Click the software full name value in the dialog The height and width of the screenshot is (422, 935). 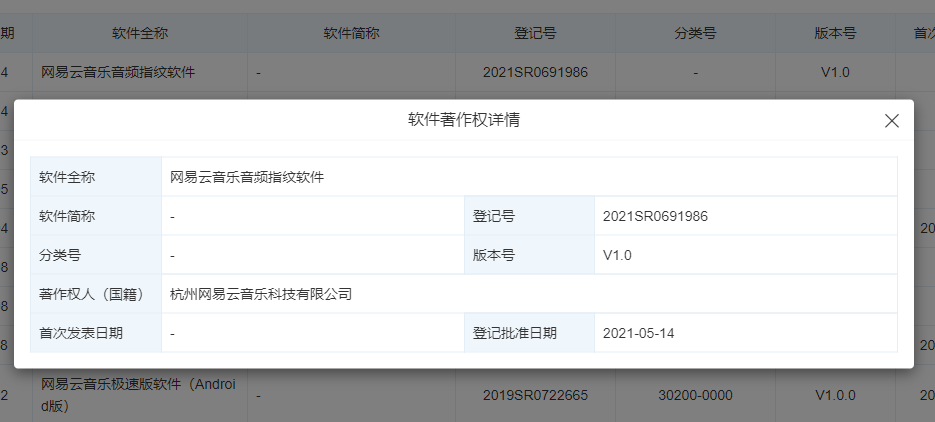pos(247,178)
